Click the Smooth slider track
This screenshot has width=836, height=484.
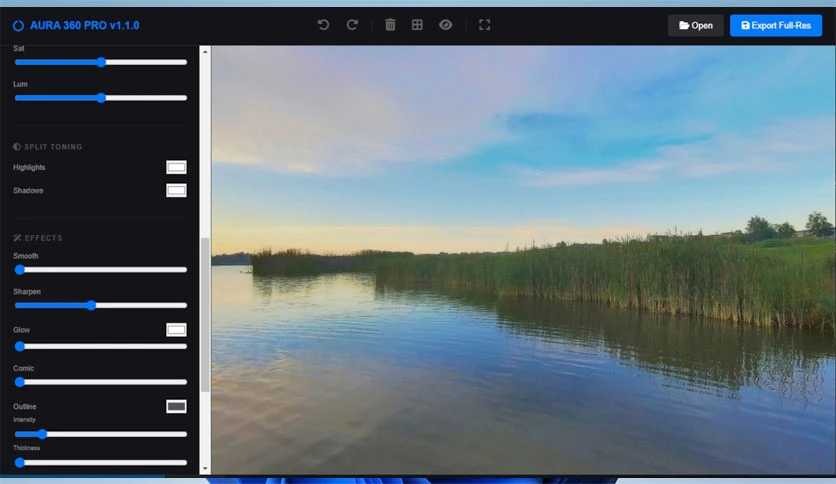coord(101,270)
